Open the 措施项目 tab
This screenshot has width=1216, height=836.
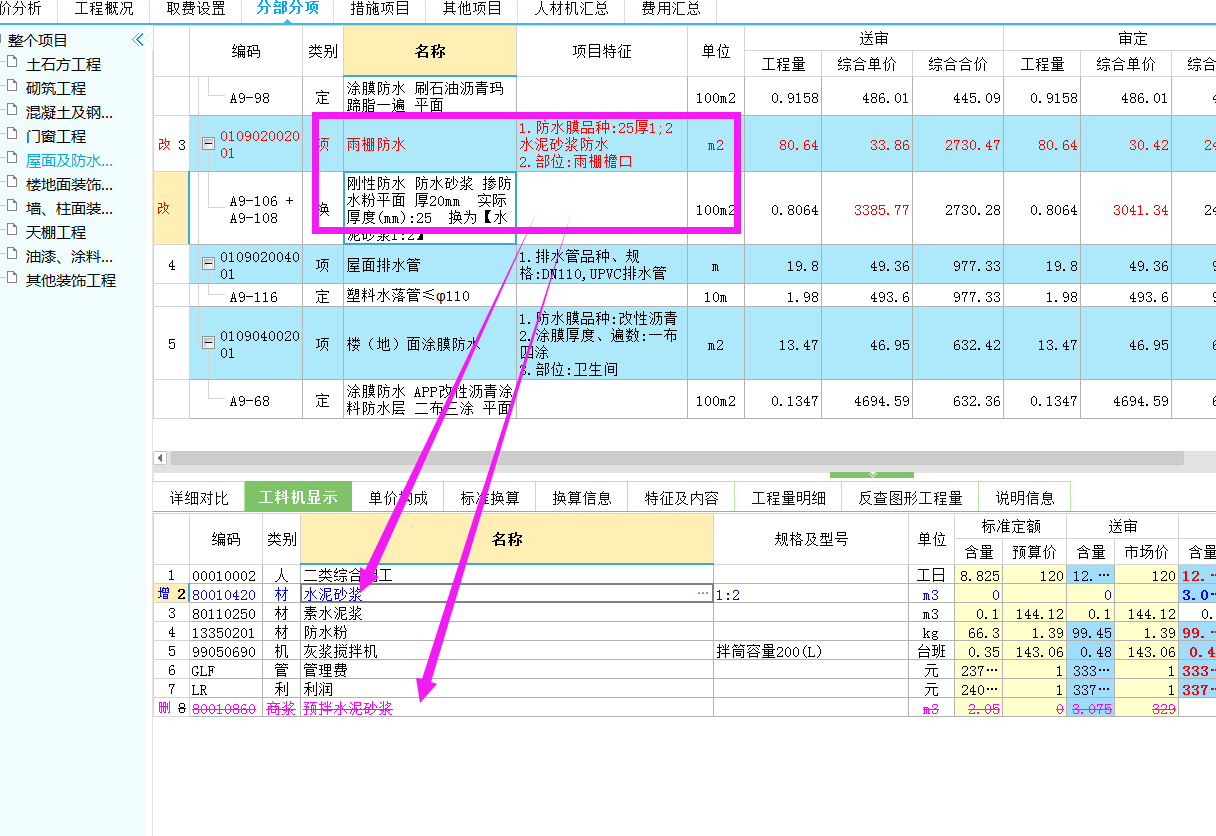pos(380,9)
